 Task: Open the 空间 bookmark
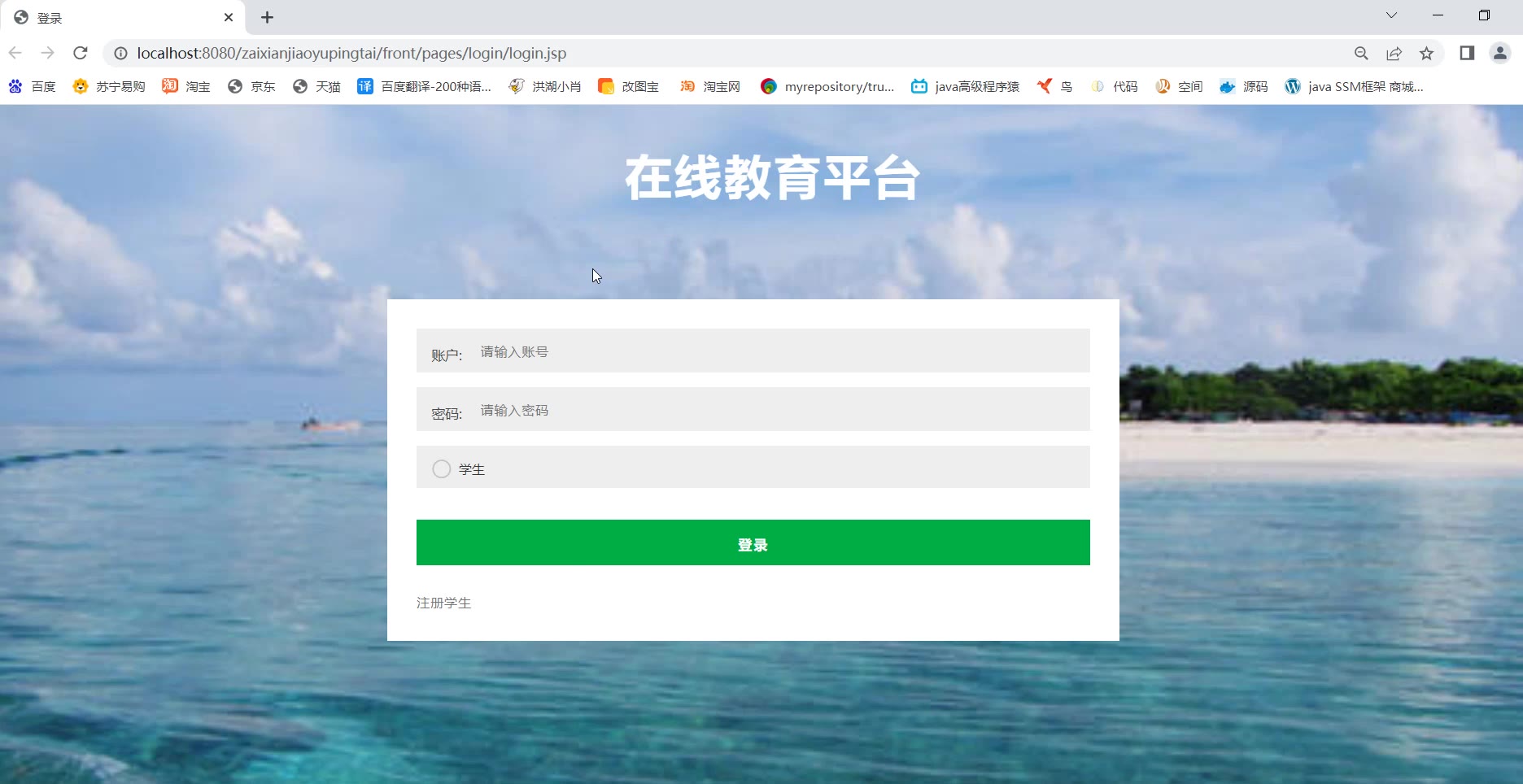tap(1178, 86)
